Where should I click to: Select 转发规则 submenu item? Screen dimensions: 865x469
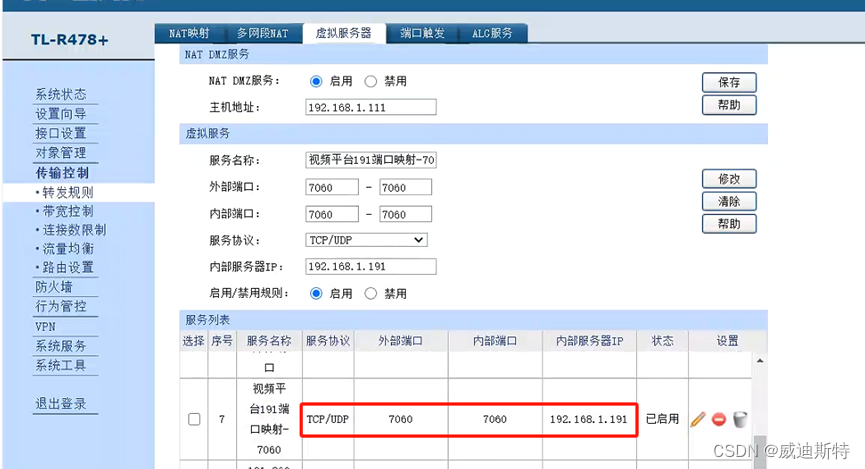tap(67, 193)
